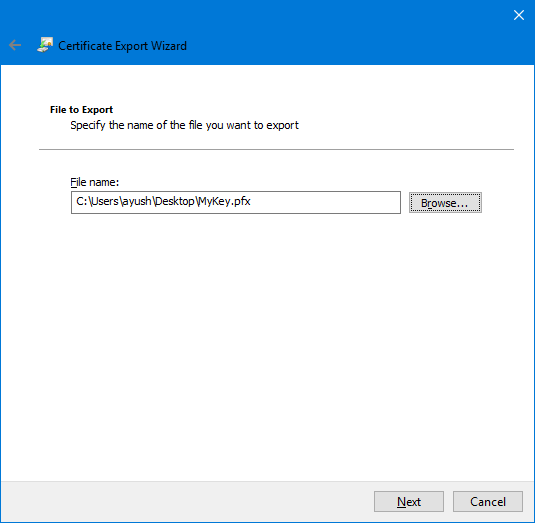Click on Users in the file path
Image resolution: width=535 pixels, height=523 pixels.
point(105,201)
